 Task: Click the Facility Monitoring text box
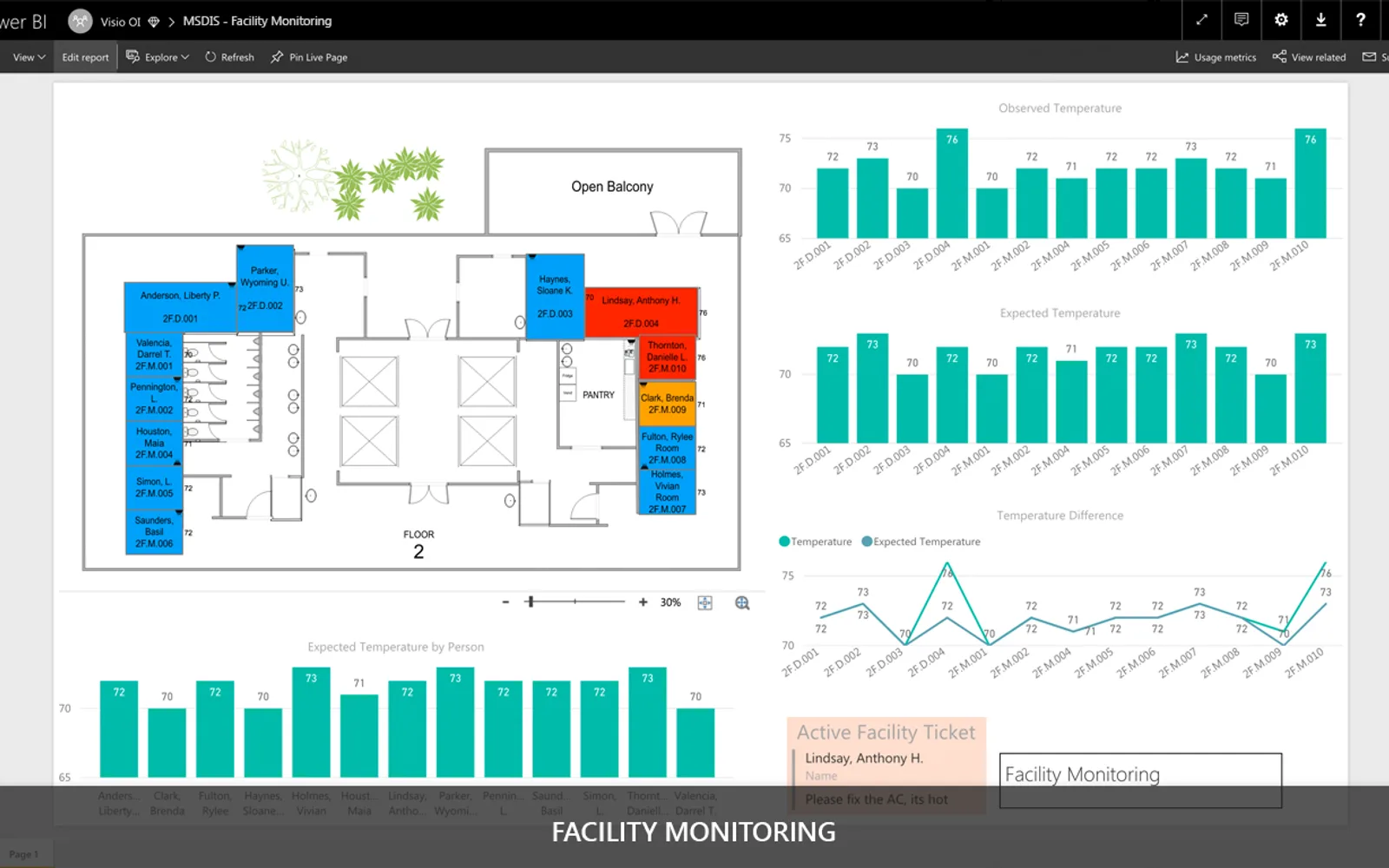[x=1140, y=780]
